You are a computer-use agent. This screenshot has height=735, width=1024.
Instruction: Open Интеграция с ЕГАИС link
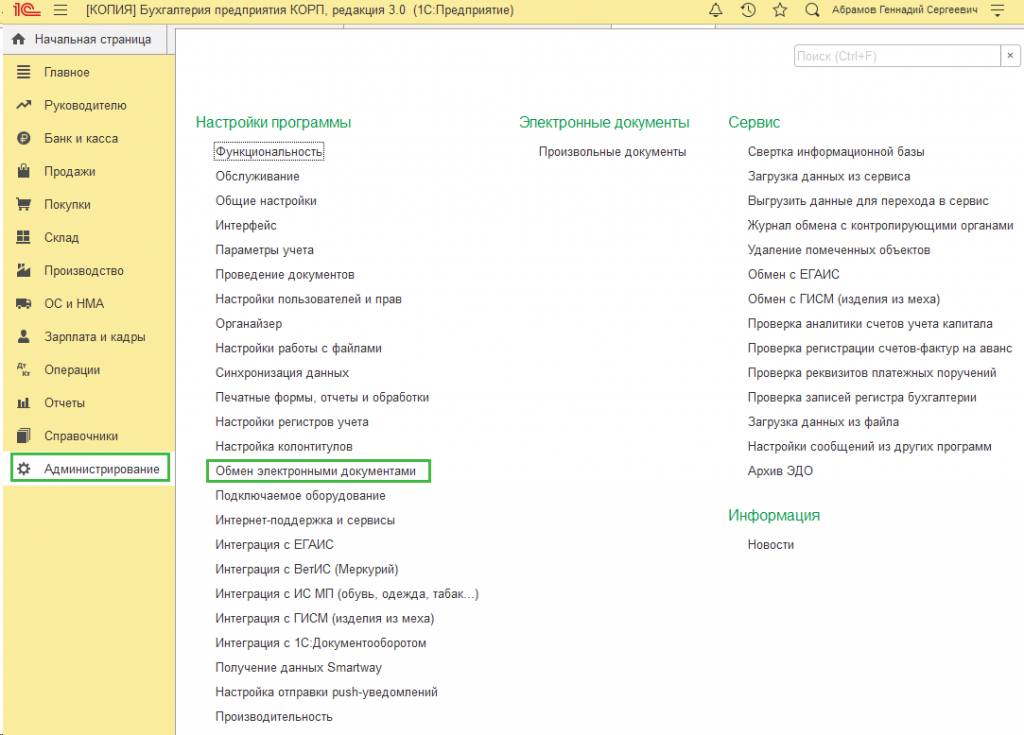coord(274,545)
